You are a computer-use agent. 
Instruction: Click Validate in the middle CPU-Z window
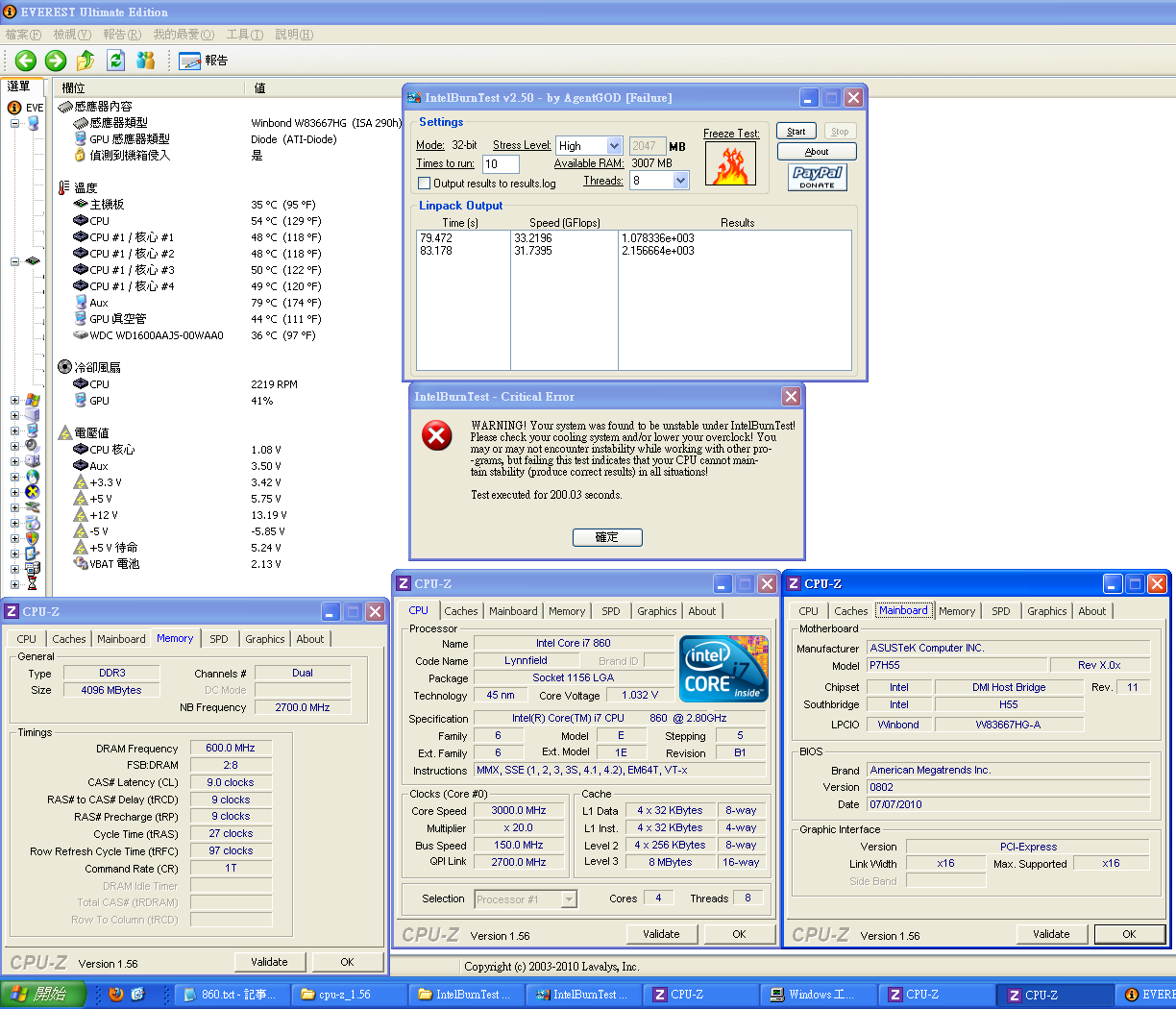661,934
